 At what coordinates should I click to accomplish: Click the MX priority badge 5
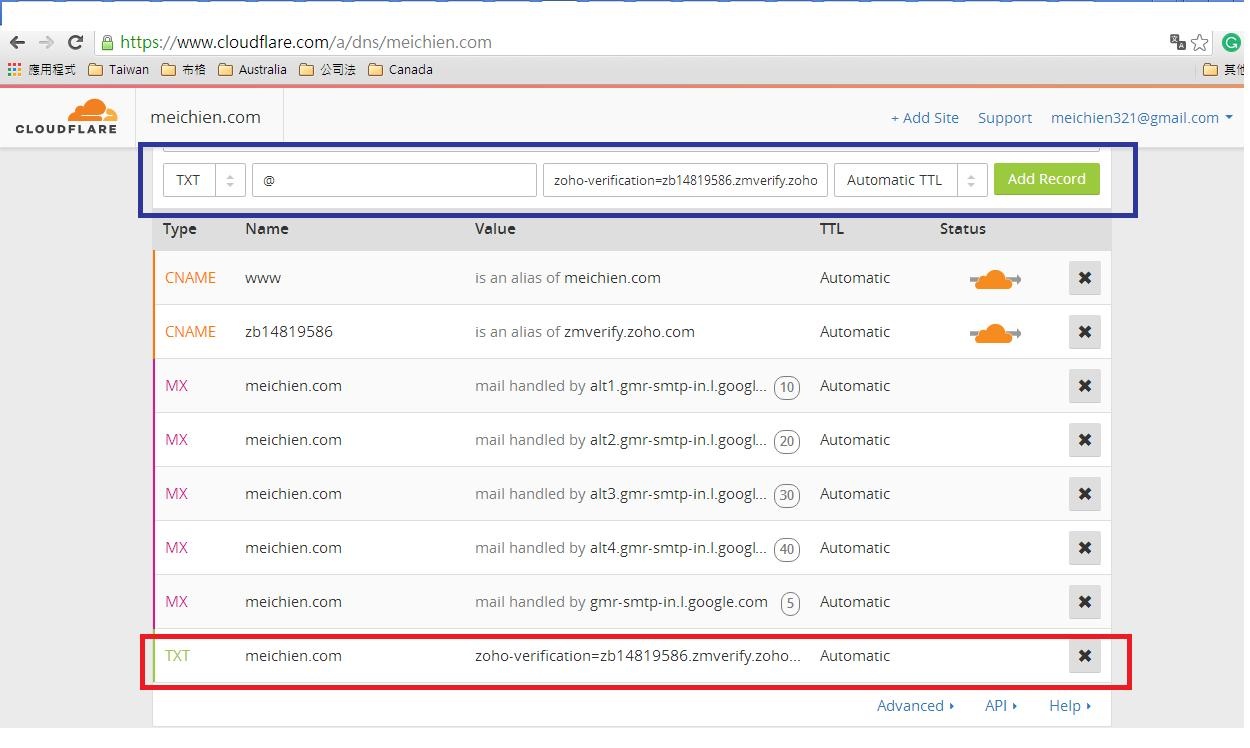coord(791,603)
